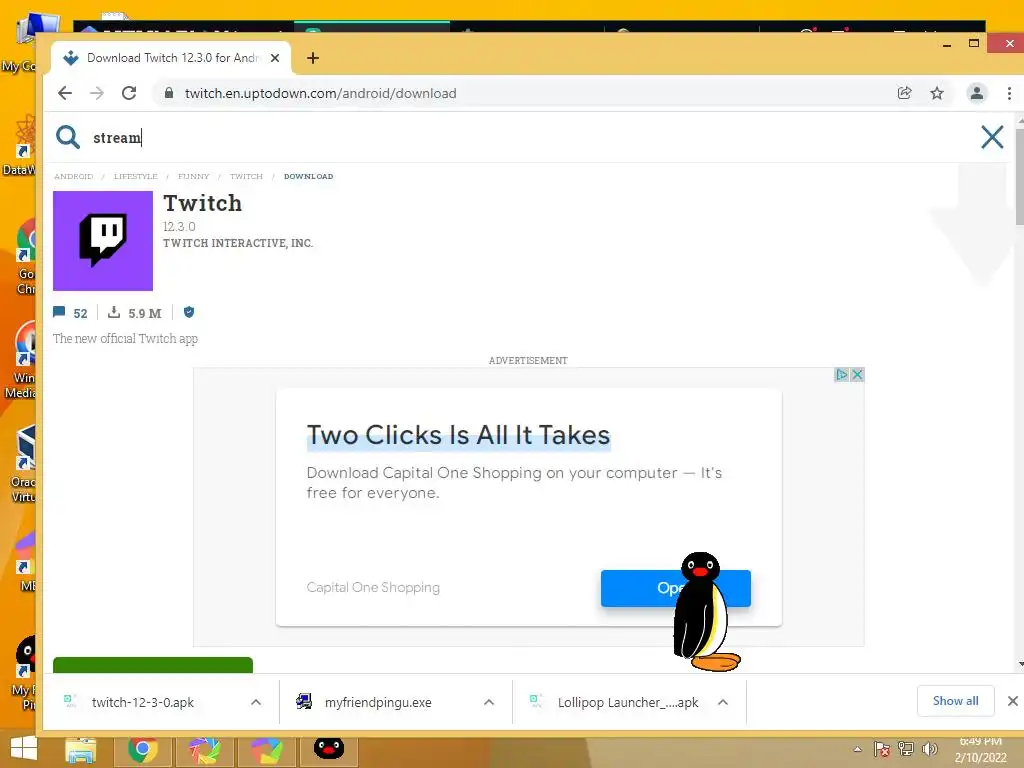The height and width of the screenshot is (768, 1024).
Task: Select the Download Twitch 12.3.0 tab
Action: pyautogui.click(x=171, y=58)
